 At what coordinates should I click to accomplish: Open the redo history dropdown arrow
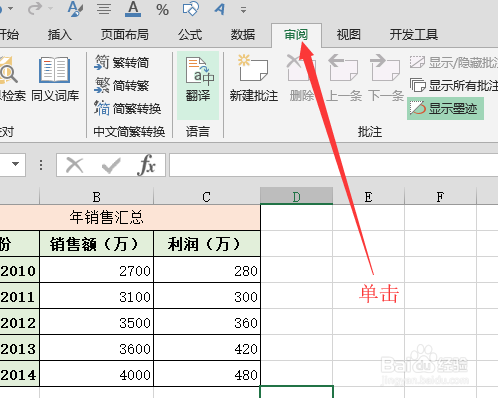click(51, 8)
